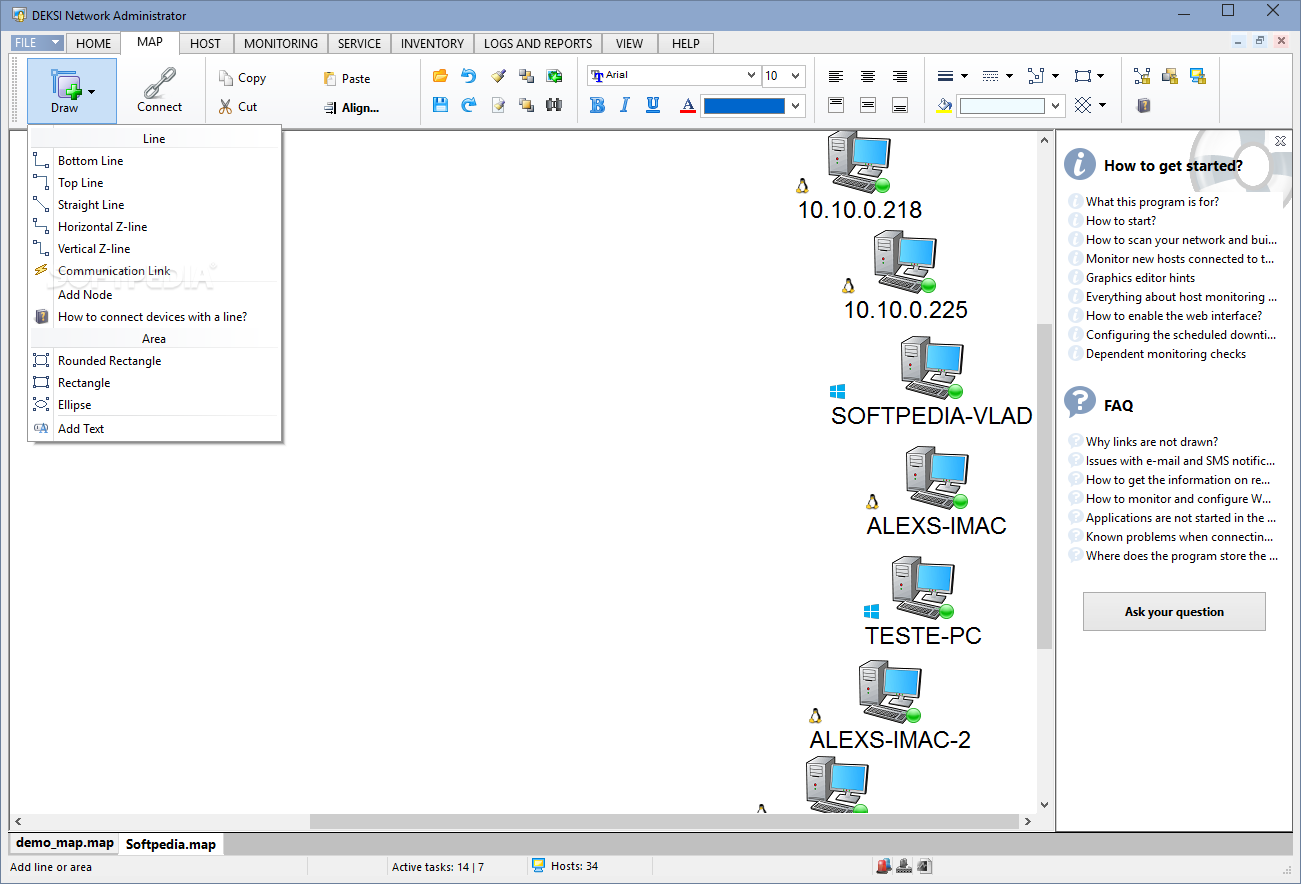Click the Paste command
The height and width of the screenshot is (884, 1301).
(x=347, y=78)
